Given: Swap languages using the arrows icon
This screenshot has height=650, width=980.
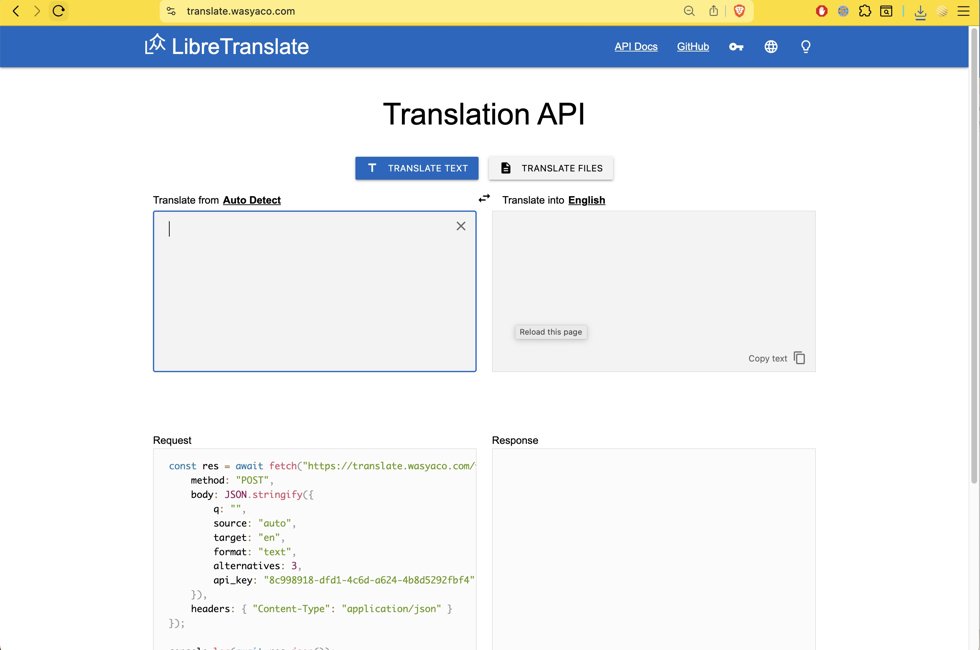Looking at the screenshot, I should [x=484, y=198].
